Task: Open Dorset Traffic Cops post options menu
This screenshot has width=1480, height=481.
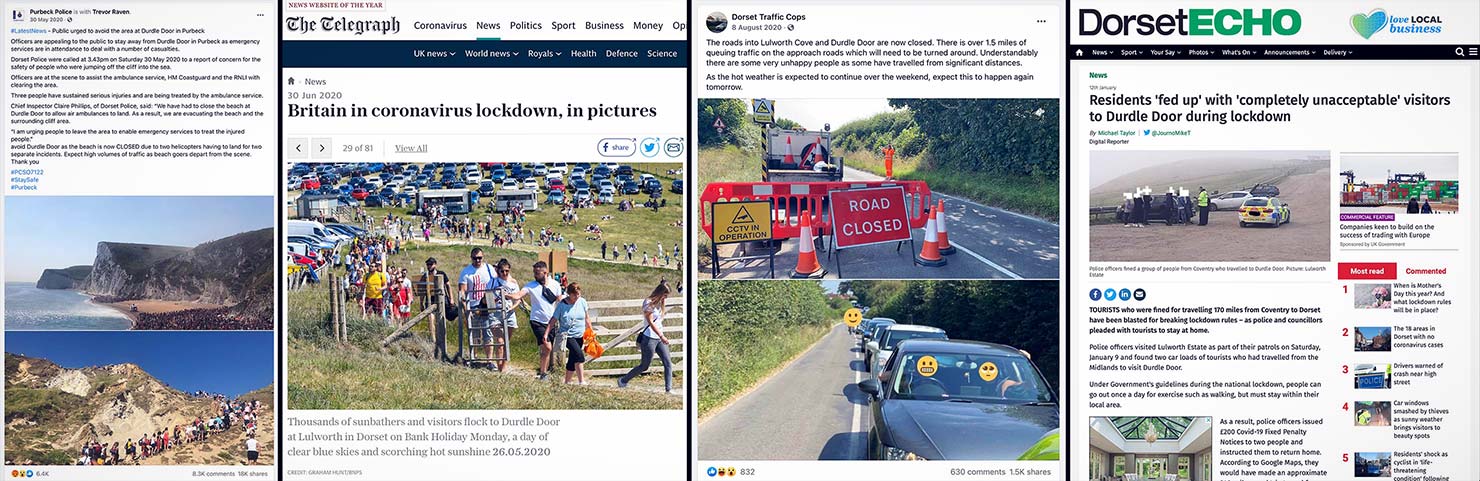Action: (1041, 21)
